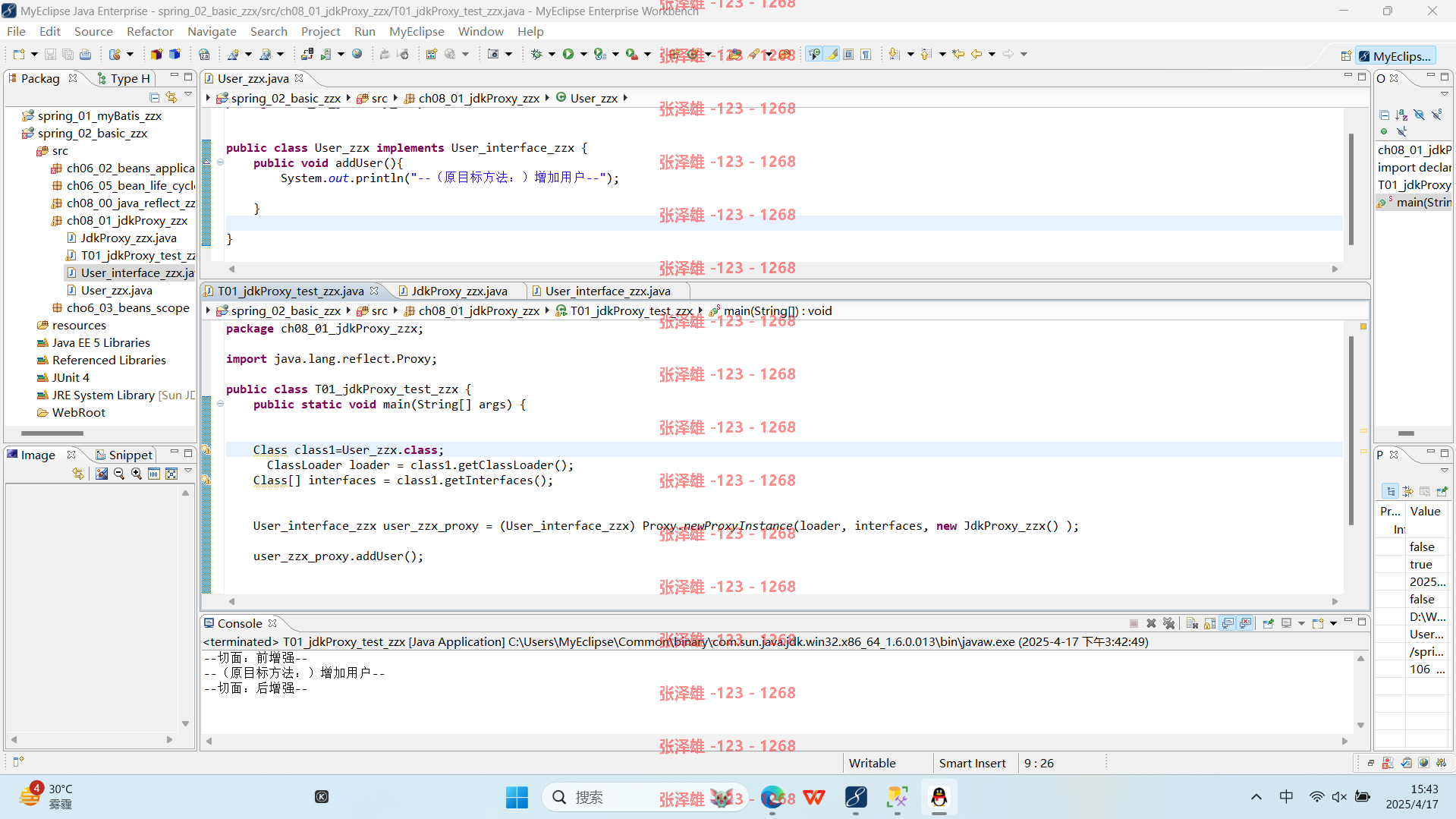Toggle Scroll Lock in Console
The image size is (1456, 819).
click(x=1209, y=623)
